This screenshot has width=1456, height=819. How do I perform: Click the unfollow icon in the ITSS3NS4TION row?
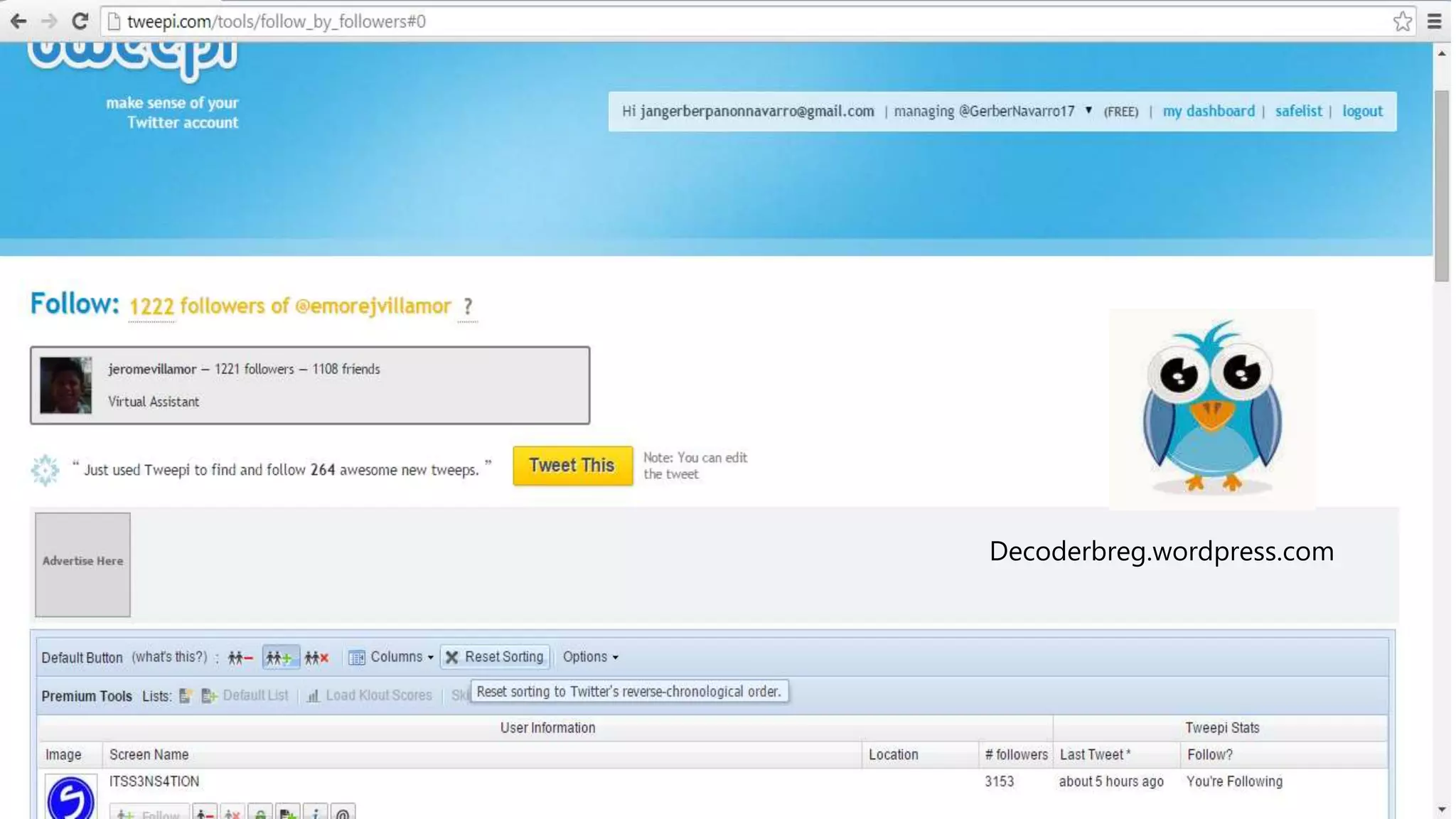pyautogui.click(x=205, y=812)
